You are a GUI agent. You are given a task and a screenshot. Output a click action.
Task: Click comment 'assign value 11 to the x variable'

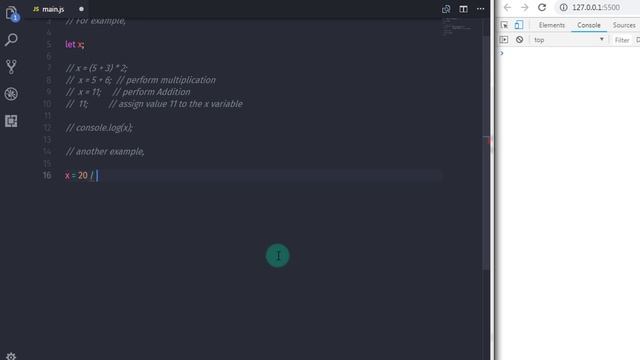[176, 104]
